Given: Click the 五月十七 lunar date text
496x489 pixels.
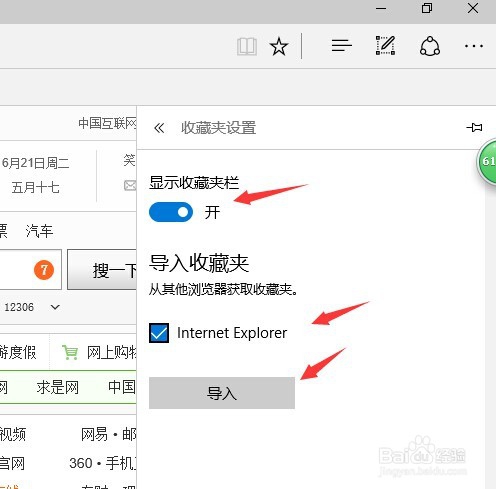Looking at the screenshot, I should [x=36, y=187].
